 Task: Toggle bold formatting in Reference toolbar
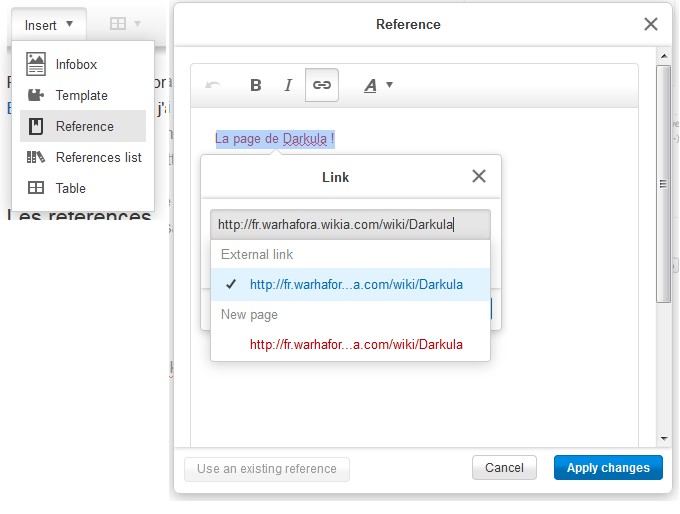pos(256,86)
